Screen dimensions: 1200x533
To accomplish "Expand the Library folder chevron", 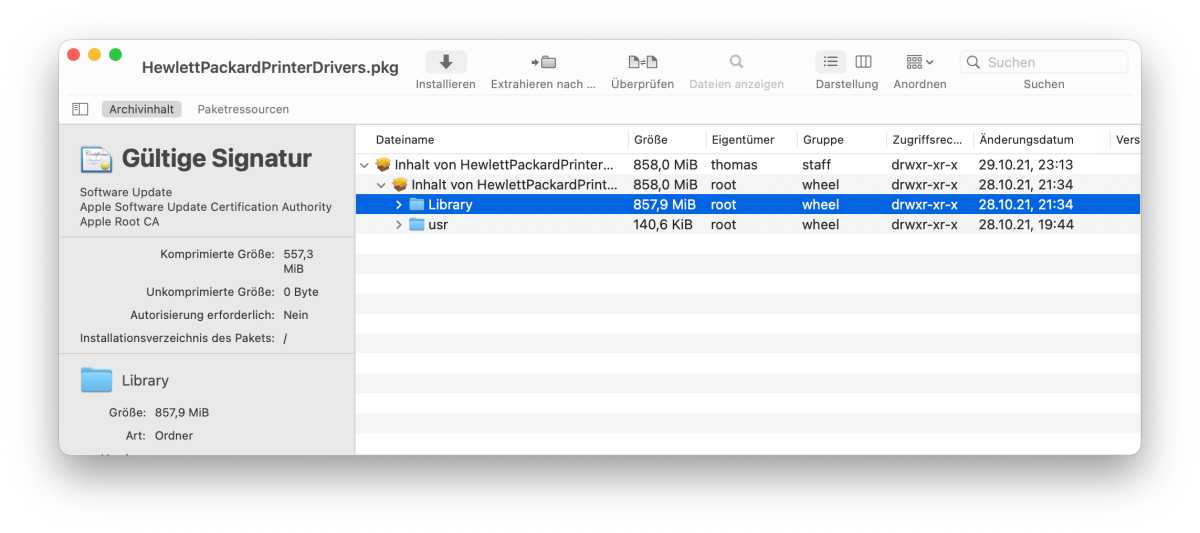I will click(399, 205).
